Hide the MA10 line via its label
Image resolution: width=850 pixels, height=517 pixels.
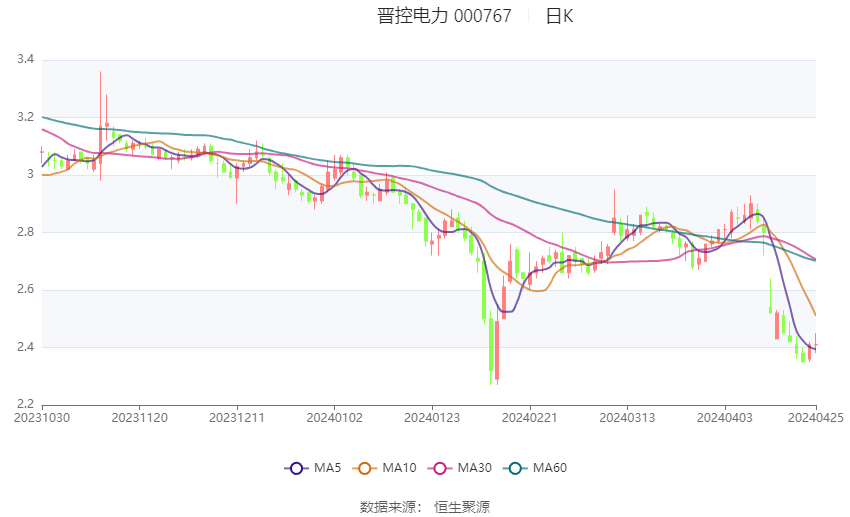(399, 468)
